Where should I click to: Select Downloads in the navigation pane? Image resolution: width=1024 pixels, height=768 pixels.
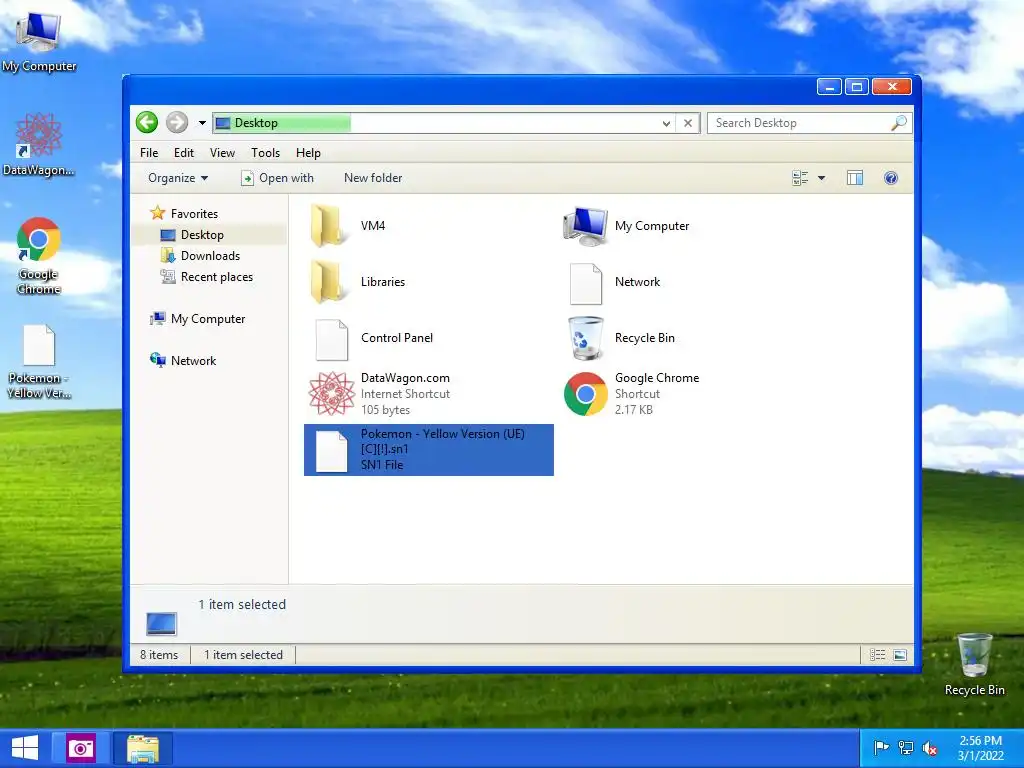210,255
